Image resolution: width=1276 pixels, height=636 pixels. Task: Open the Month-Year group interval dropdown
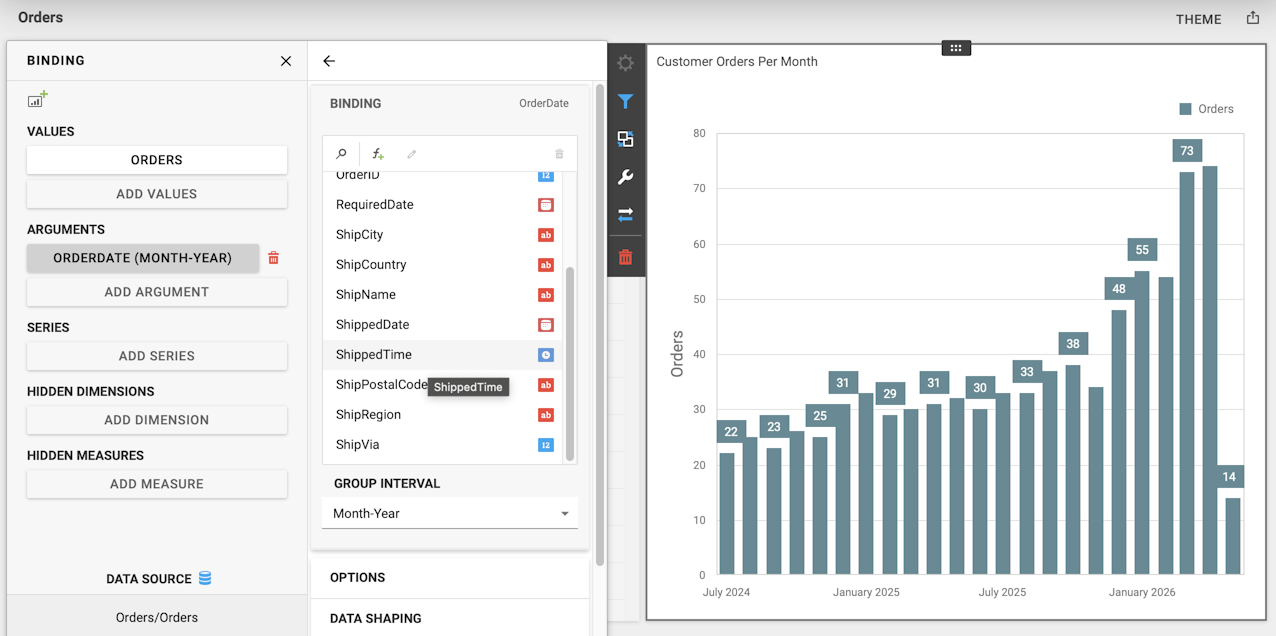coord(449,513)
